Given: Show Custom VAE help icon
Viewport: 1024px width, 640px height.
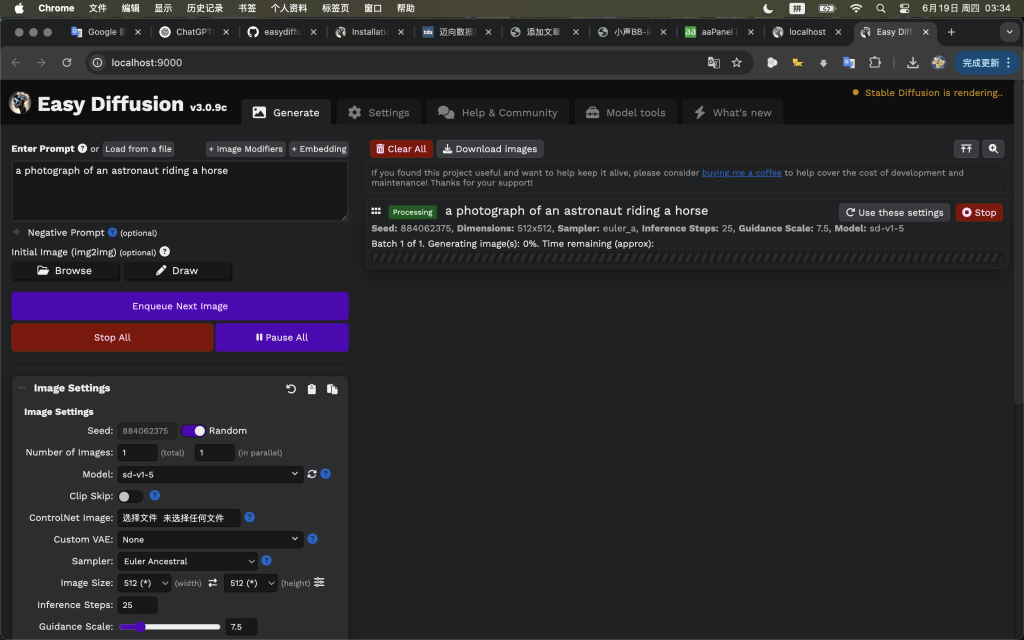Looking at the screenshot, I should [x=312, y=539].
